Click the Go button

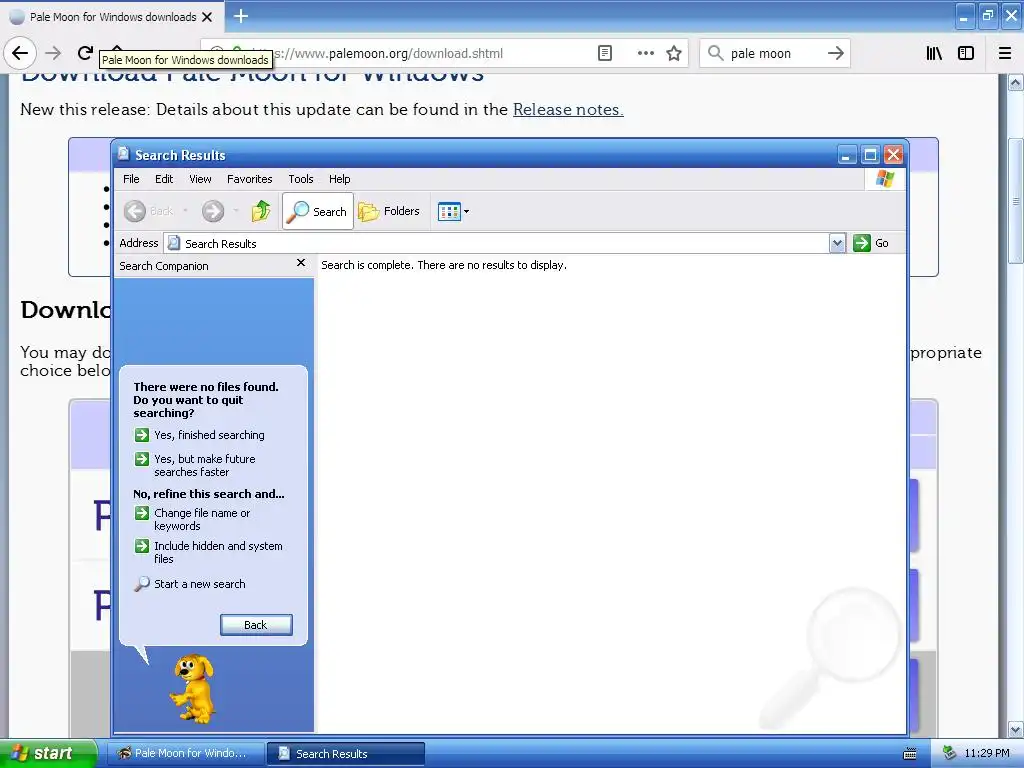[871, 243]
